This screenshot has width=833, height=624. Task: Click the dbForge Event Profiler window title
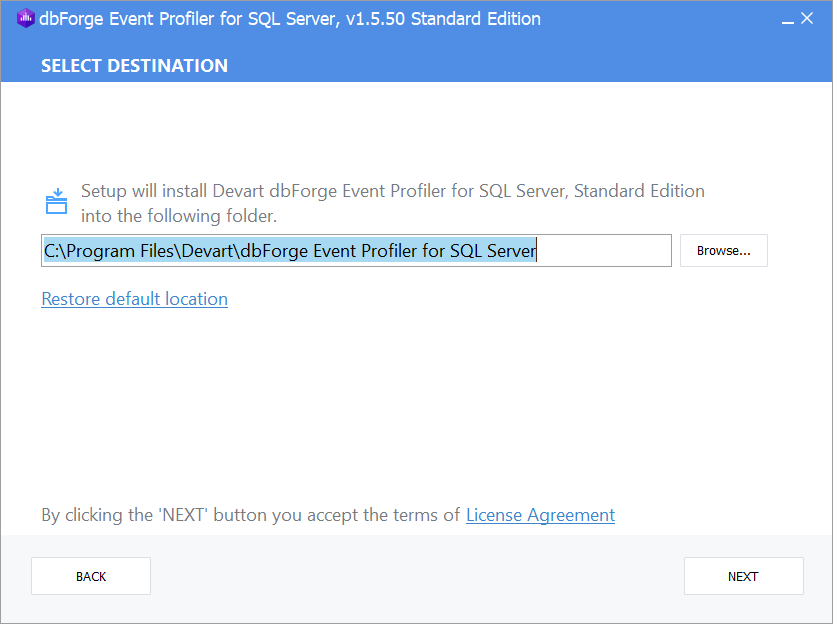tap(290, 19)
